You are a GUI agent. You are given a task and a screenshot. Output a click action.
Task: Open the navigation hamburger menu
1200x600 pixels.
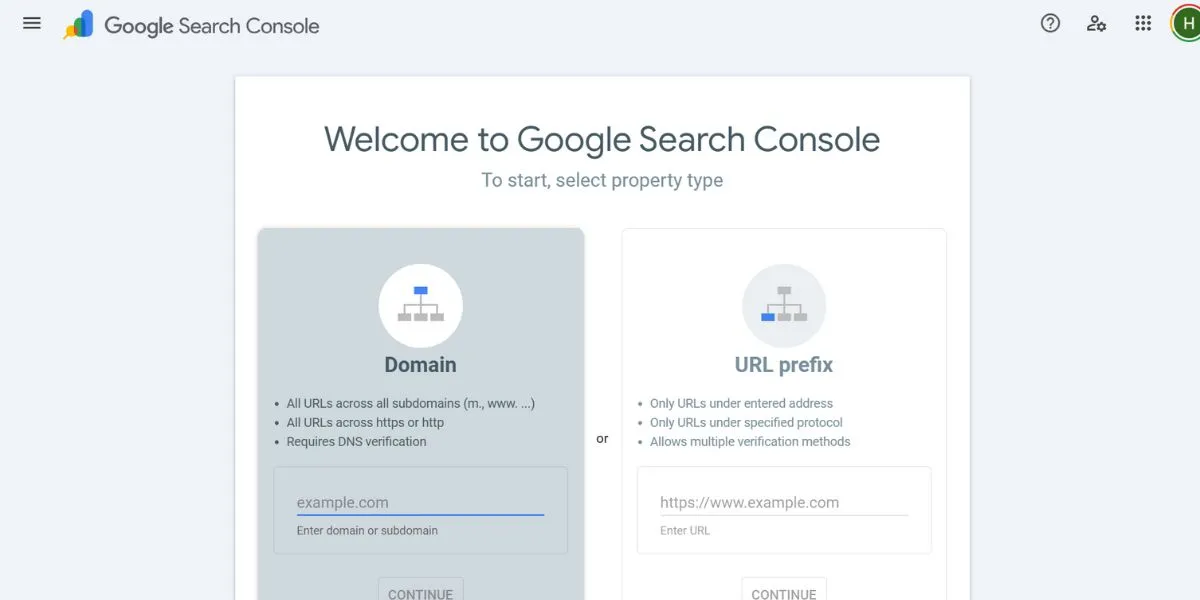pos(31,23)
